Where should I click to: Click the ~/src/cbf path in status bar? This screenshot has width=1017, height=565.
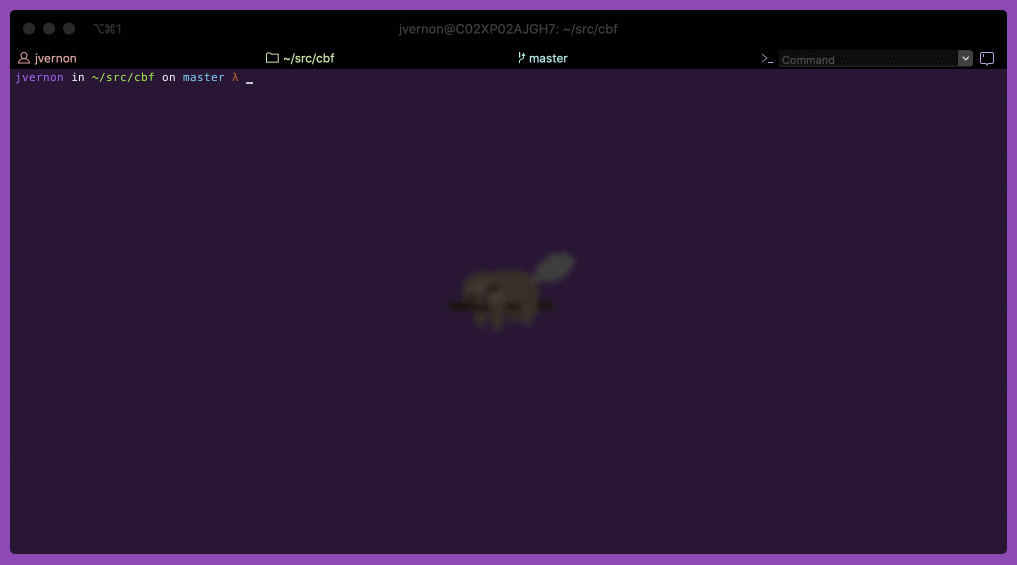pyautogui.click(x=309, y=58)
